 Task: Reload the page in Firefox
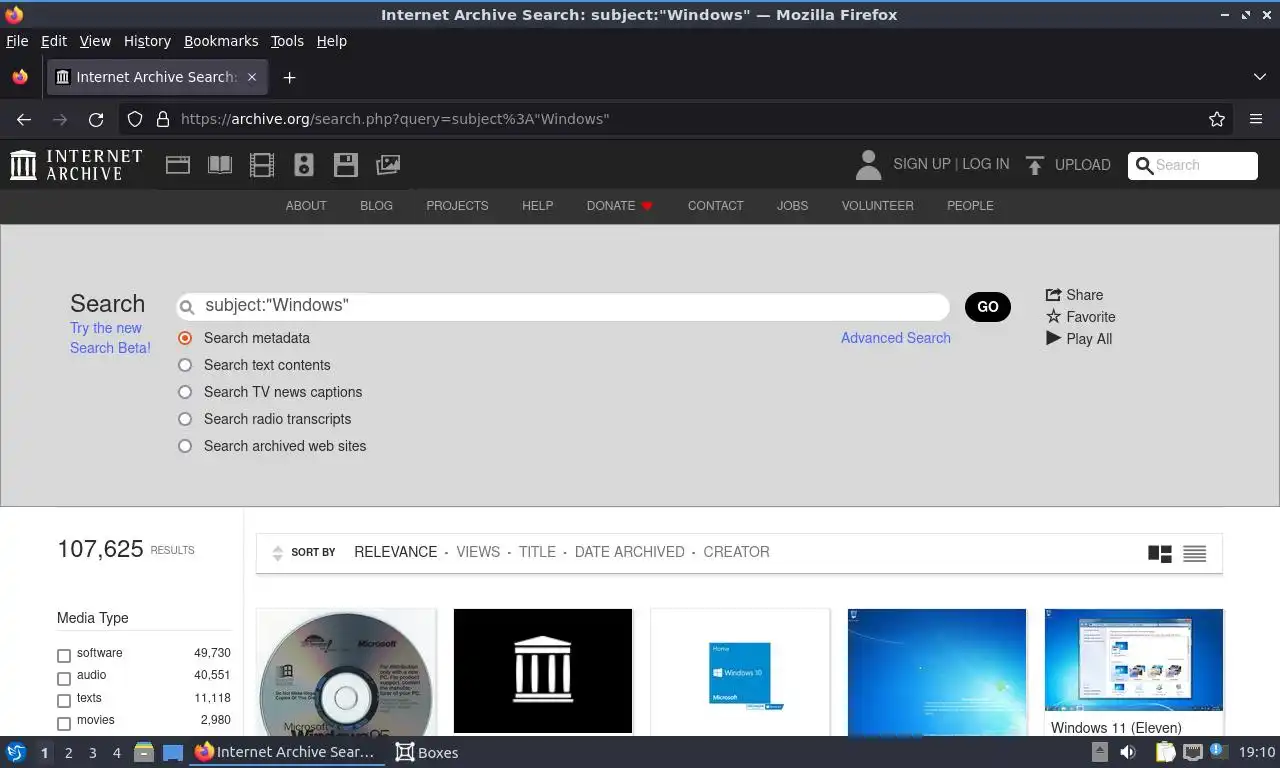pyautogui.click(x=96, y=119)
